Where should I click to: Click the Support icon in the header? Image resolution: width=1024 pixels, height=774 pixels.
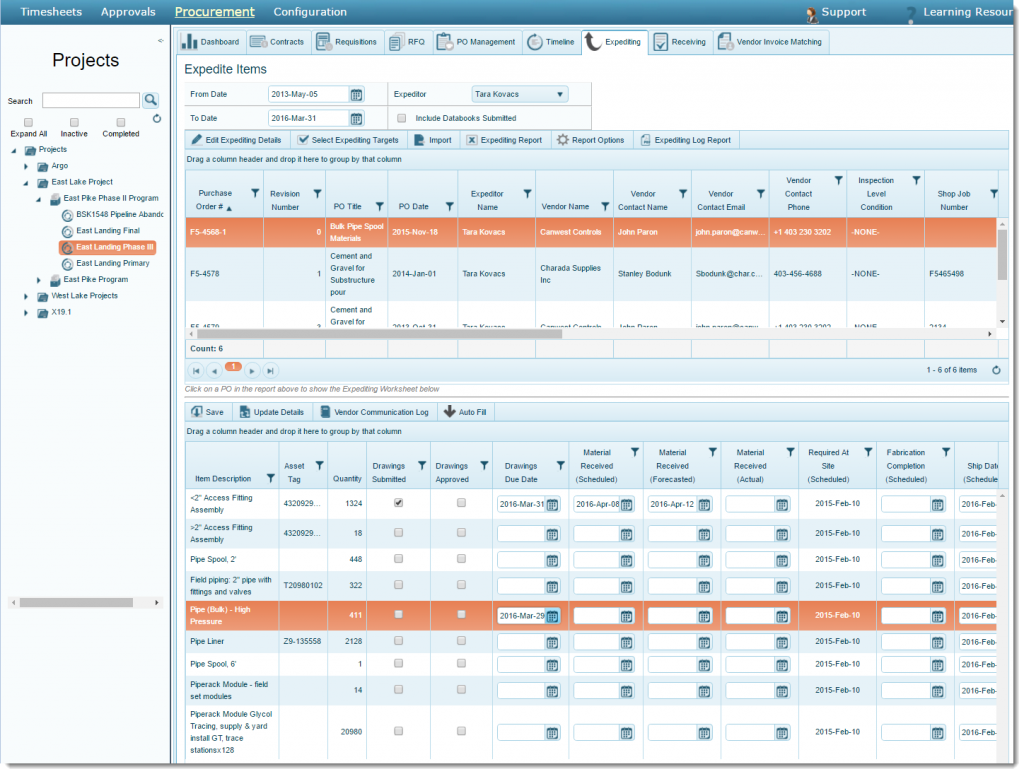810,13
